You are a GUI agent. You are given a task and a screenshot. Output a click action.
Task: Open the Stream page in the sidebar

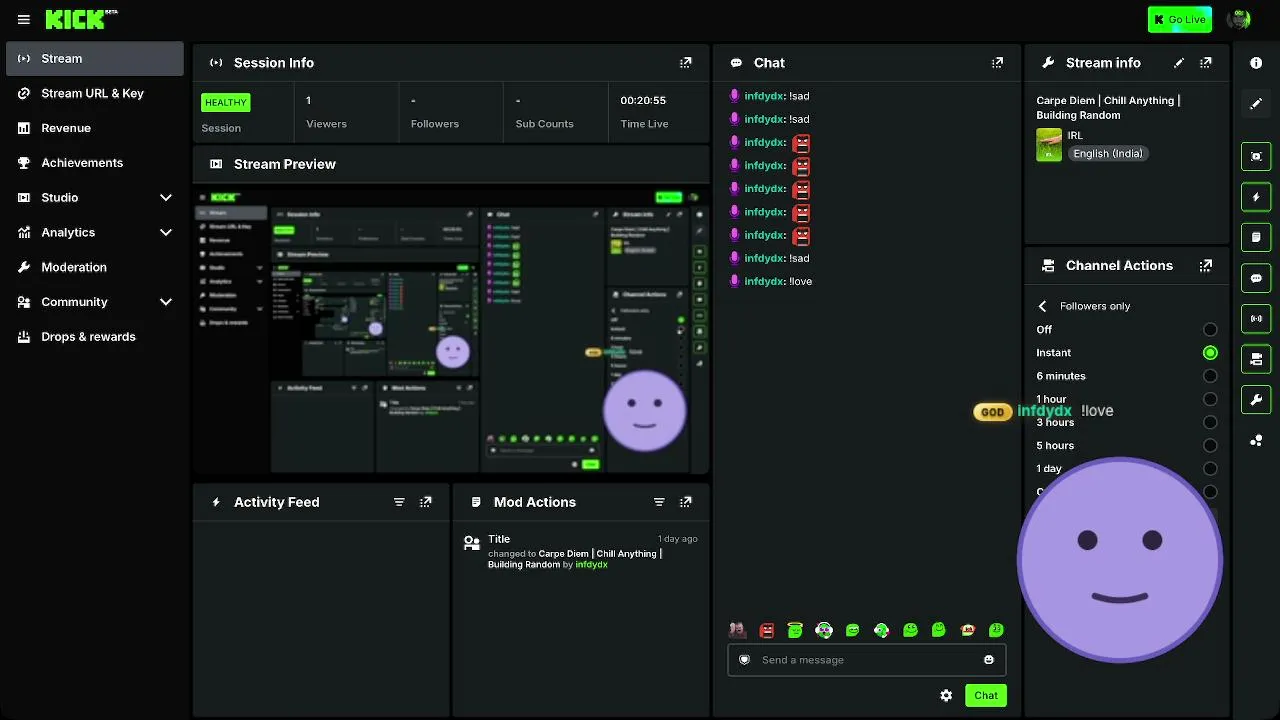point(95,59)
